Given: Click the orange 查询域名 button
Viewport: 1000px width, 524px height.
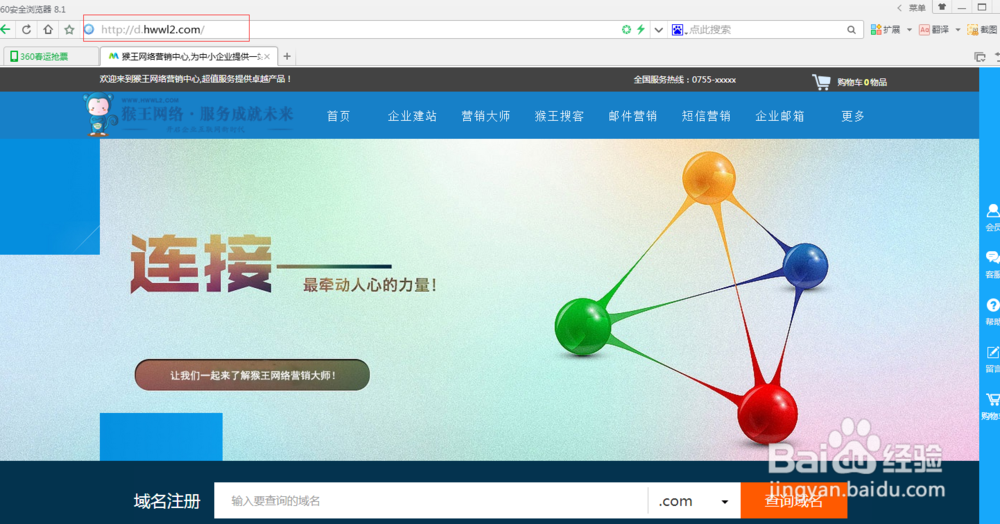Looking at the screenshot, I should click(793, 500).
